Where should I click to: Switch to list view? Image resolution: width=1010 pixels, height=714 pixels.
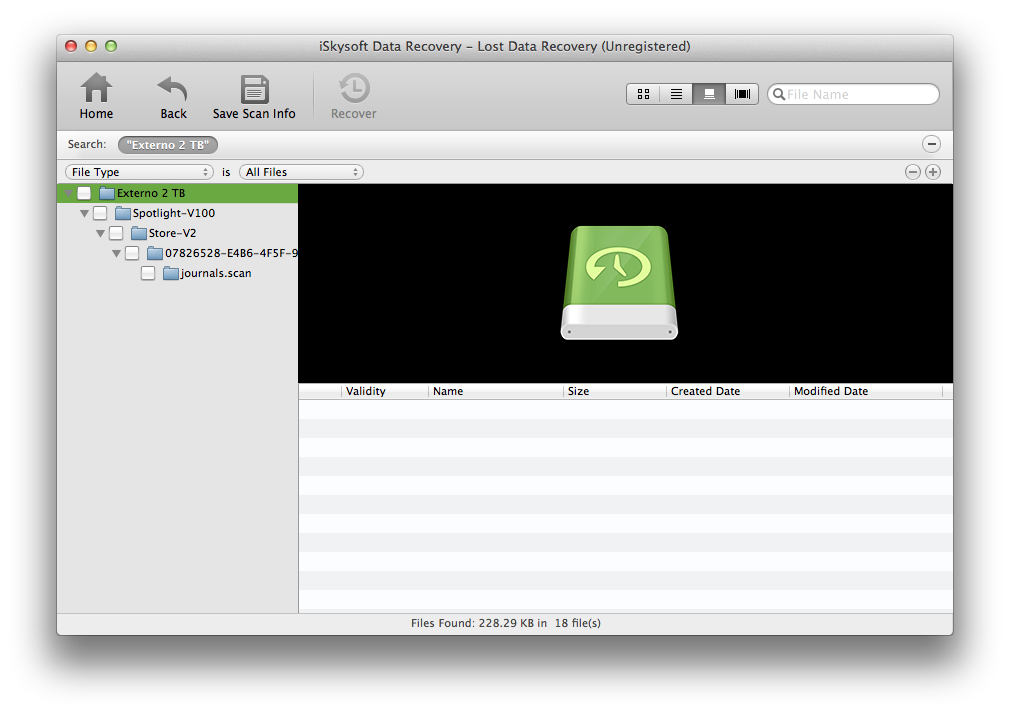[676, 94]
